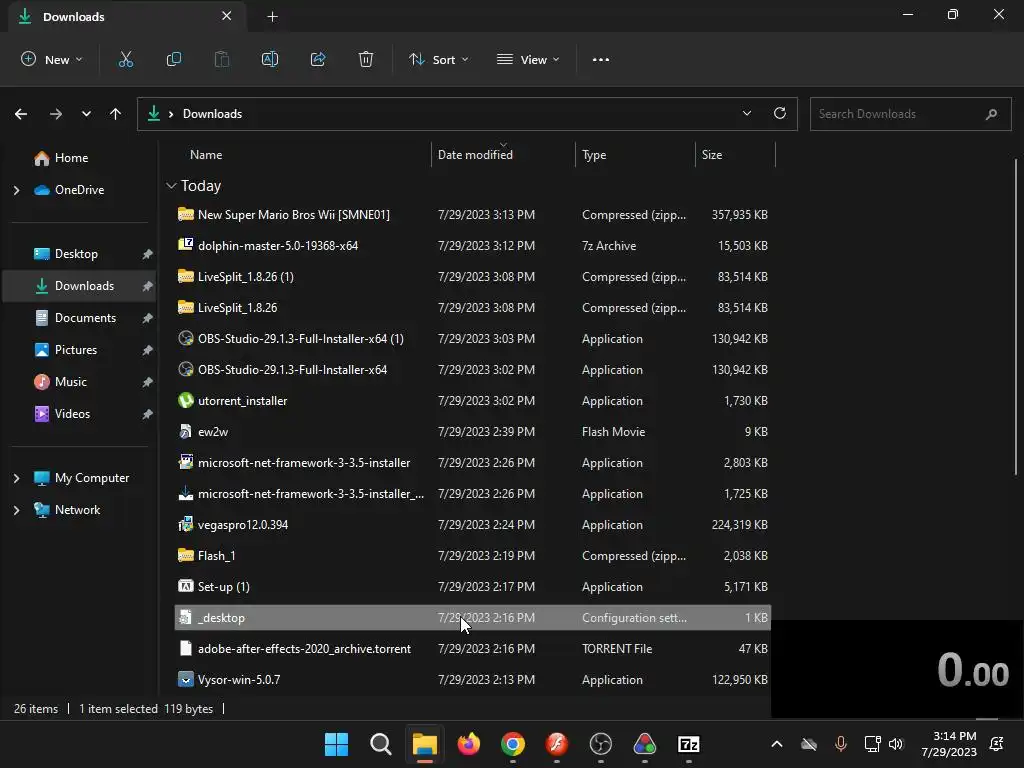Open Pictures in the navigation pane
The width and height of the screenshot is (1024, 768).
pyautogui.click(x=78, y=350)
